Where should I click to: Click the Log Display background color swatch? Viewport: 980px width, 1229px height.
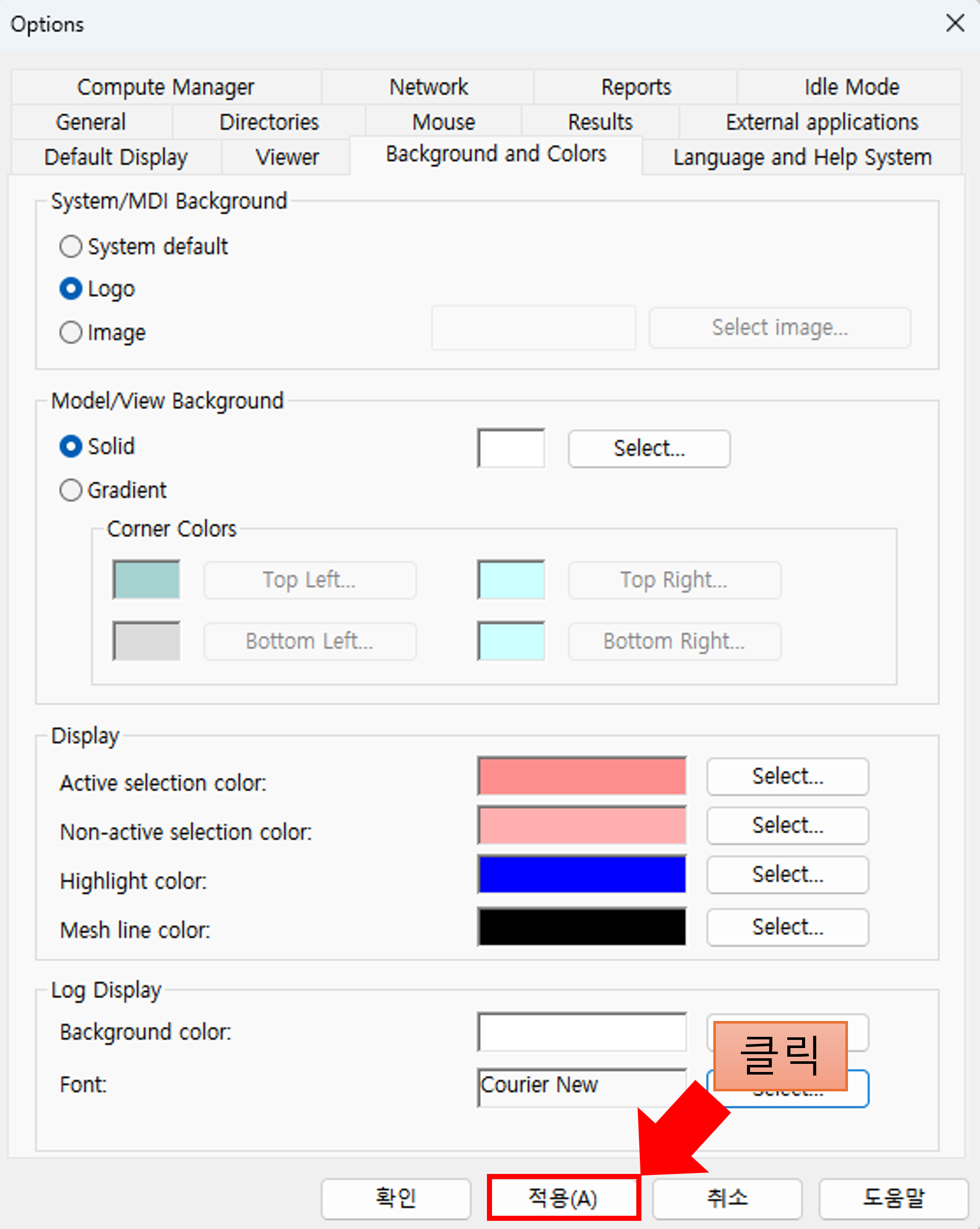click(x=581, y=1032)
